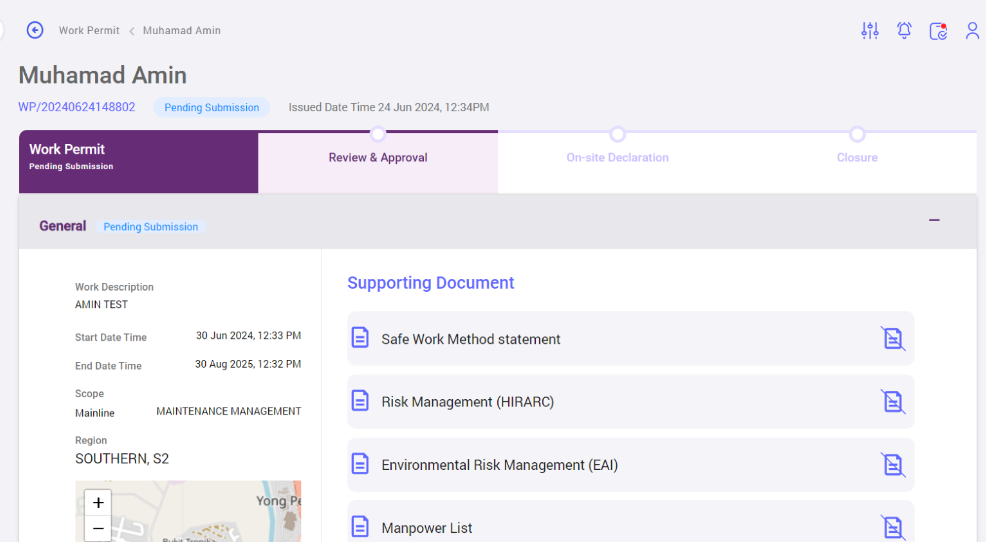Viewport: 986px width, 542px height.
Task: Click the Supporting Document heading
Action: coord(431,283)
